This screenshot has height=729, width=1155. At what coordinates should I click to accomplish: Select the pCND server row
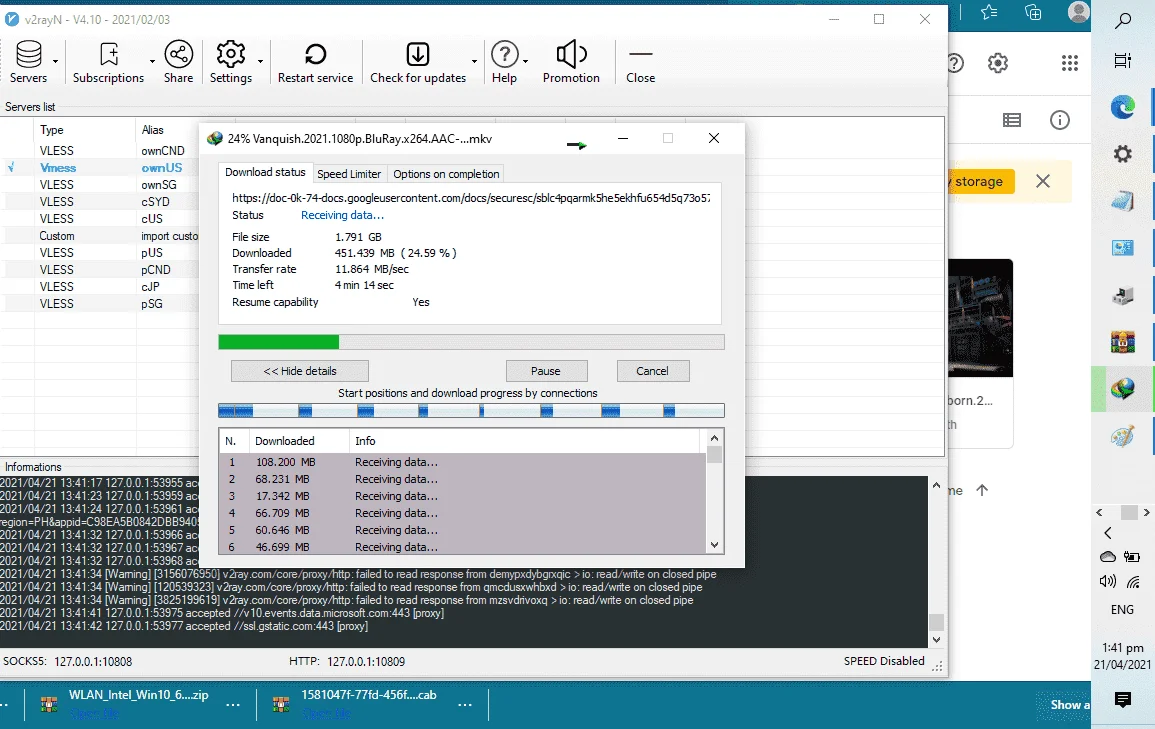(x=100, y=270)
